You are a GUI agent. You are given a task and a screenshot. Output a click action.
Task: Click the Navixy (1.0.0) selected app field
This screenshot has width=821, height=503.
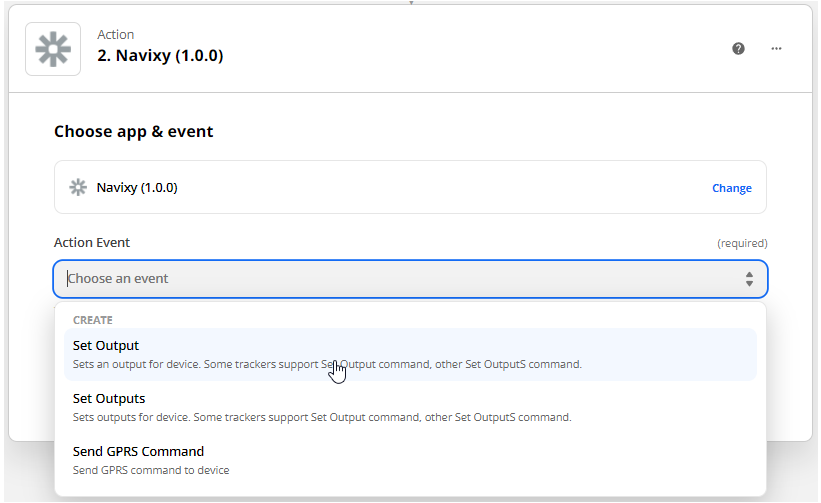tap(410, 187)
